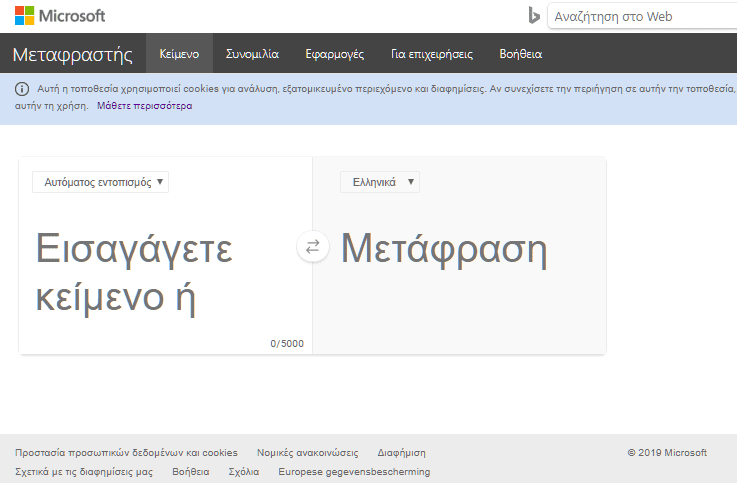This screenshot has width=737, height=483.
Task: Click the footer Βοήθεια link
Action: (191, 471)
